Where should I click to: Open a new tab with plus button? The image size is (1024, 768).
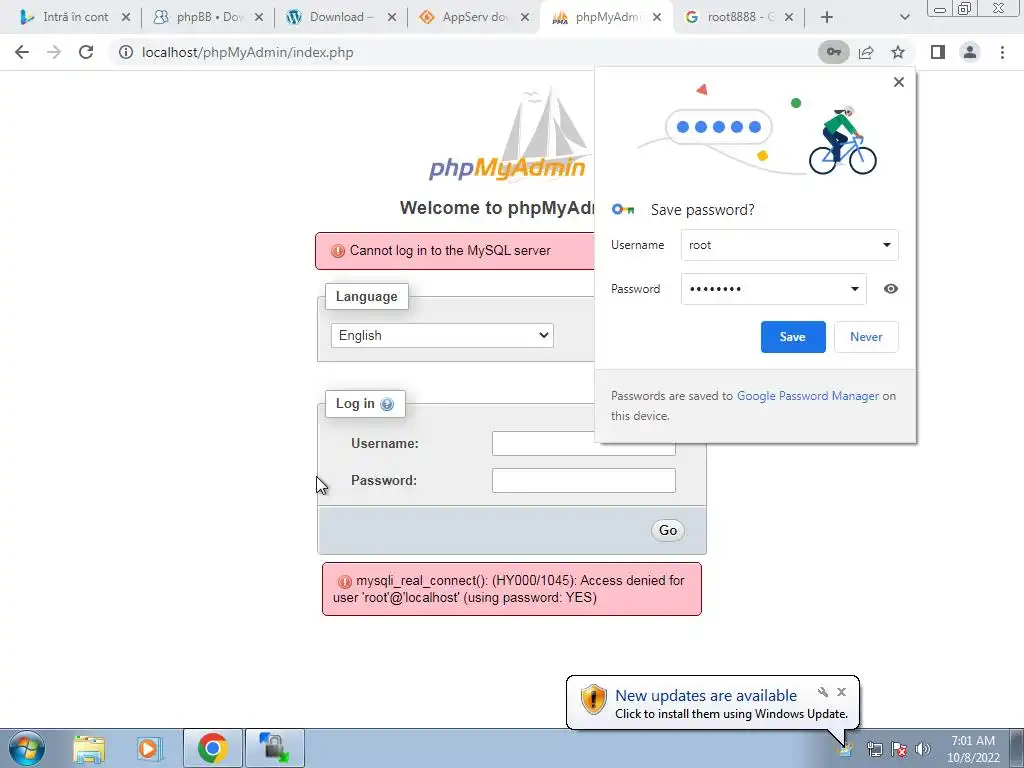(827, 17)
